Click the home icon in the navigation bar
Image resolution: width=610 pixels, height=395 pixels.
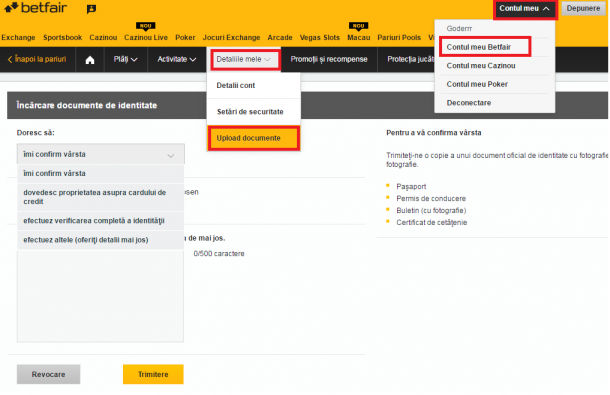pyautogui.click(x=90, y=60)
